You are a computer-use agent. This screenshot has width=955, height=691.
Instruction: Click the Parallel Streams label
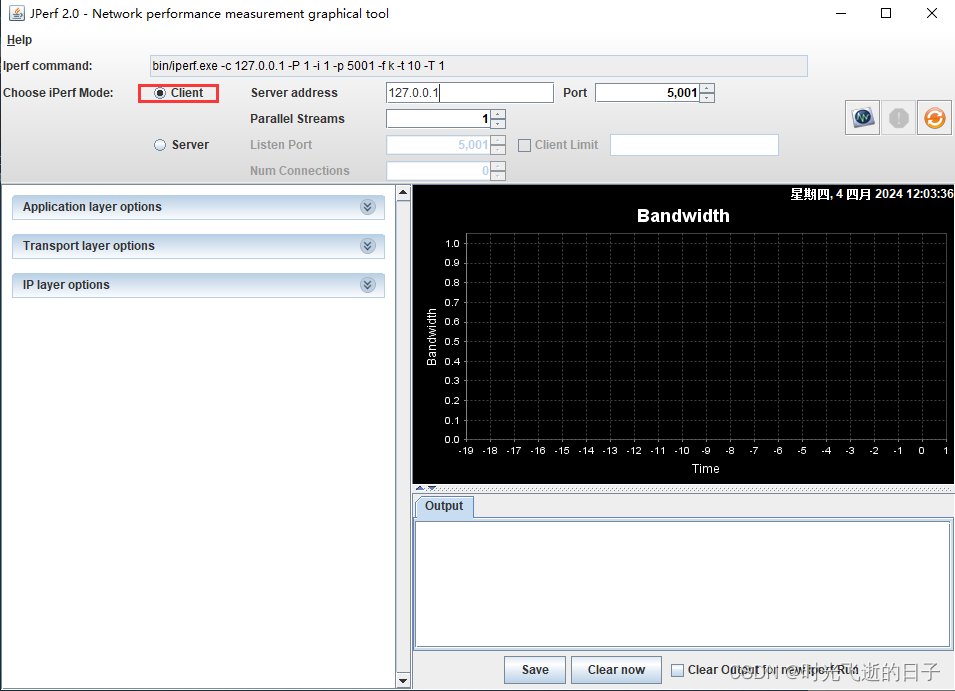(x=297, y=119)
